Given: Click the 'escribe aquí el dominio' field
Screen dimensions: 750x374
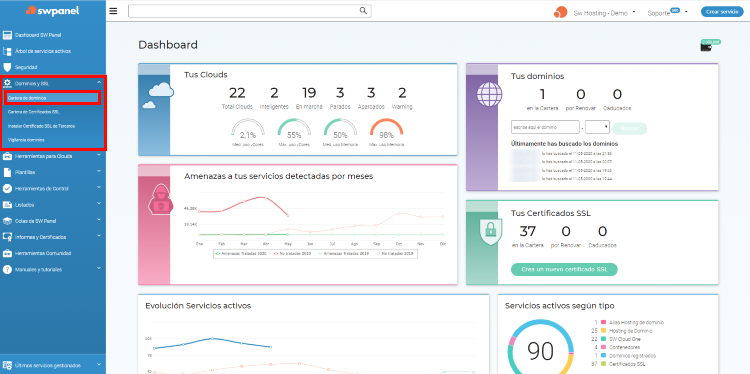Looking at the screenshot, I should click(x=545, y=127).
